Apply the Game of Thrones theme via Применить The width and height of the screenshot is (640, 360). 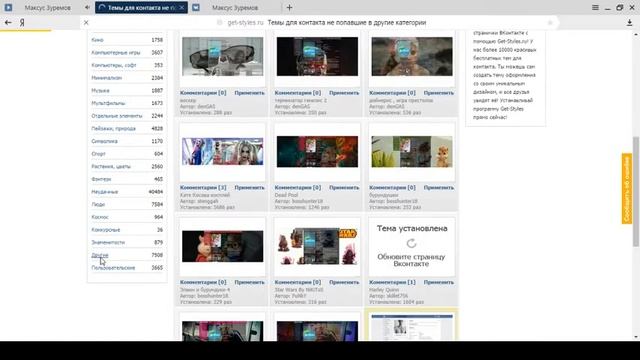coord(439,93)
